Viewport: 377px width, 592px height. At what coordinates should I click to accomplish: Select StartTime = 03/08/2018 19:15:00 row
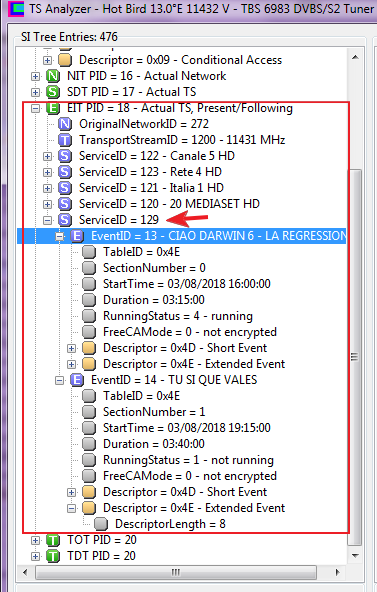tap(187, 428)
